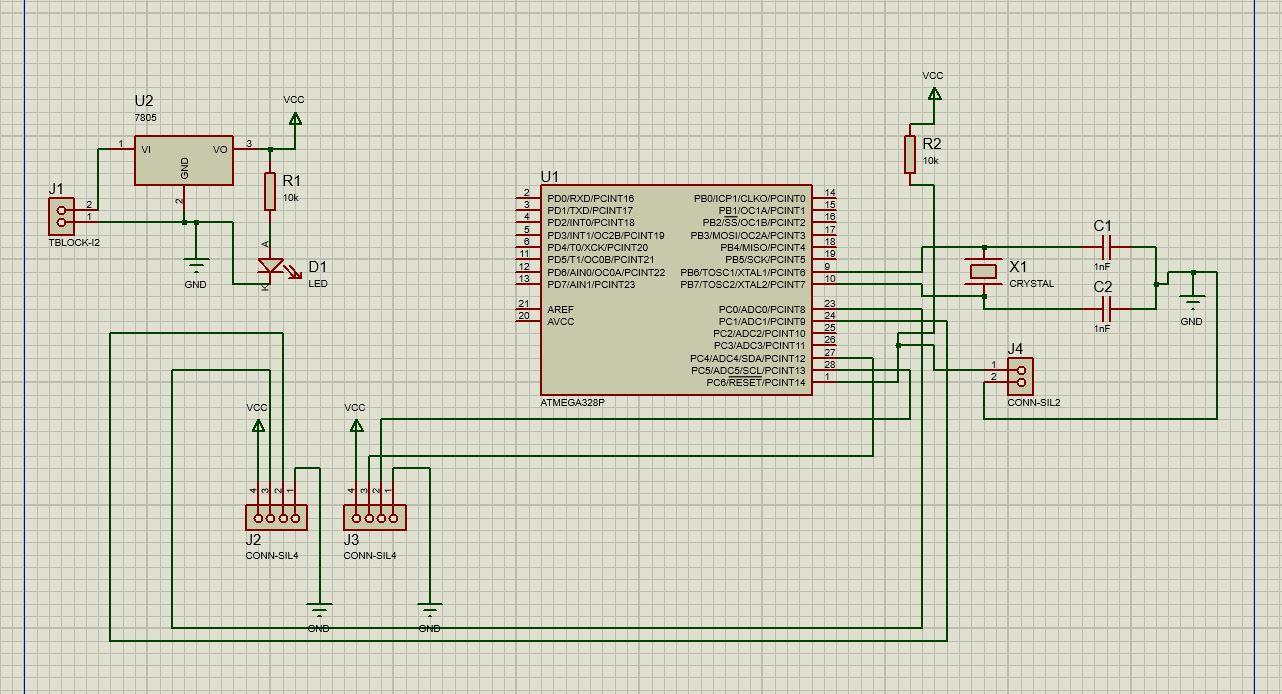Select the GND symbol below J1

[195, 265]
